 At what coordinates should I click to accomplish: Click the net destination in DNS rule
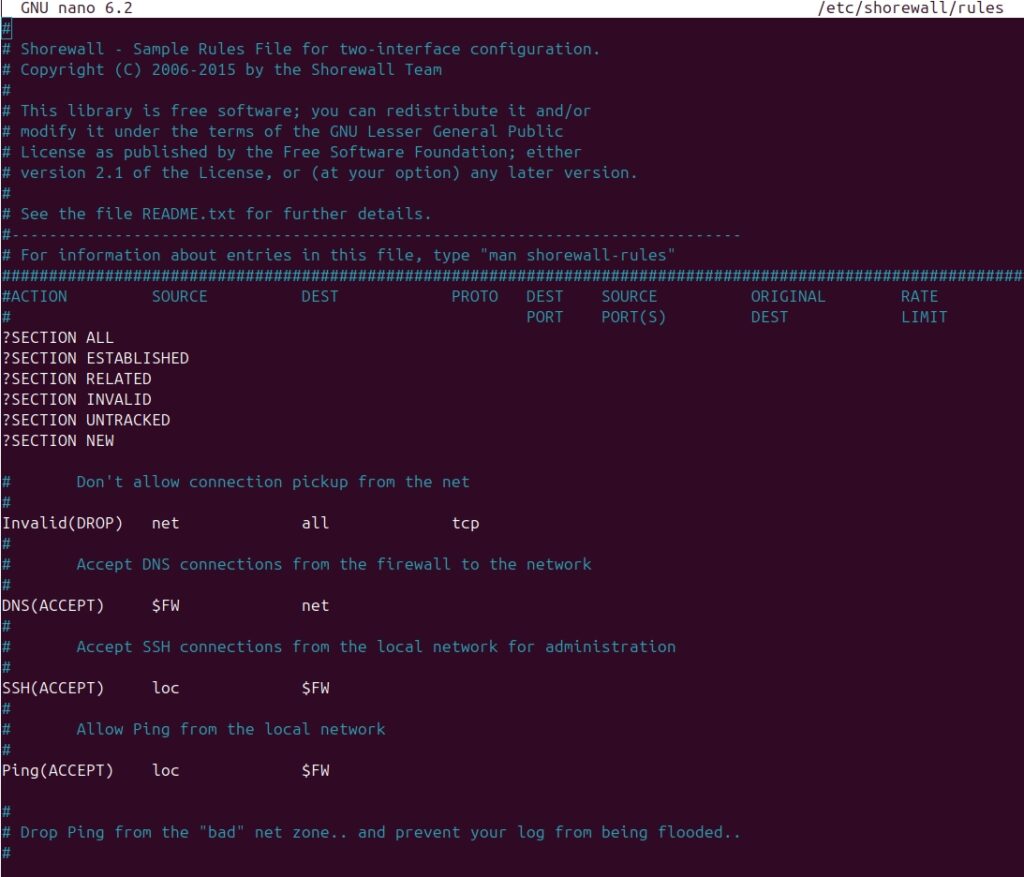(315, 606)
